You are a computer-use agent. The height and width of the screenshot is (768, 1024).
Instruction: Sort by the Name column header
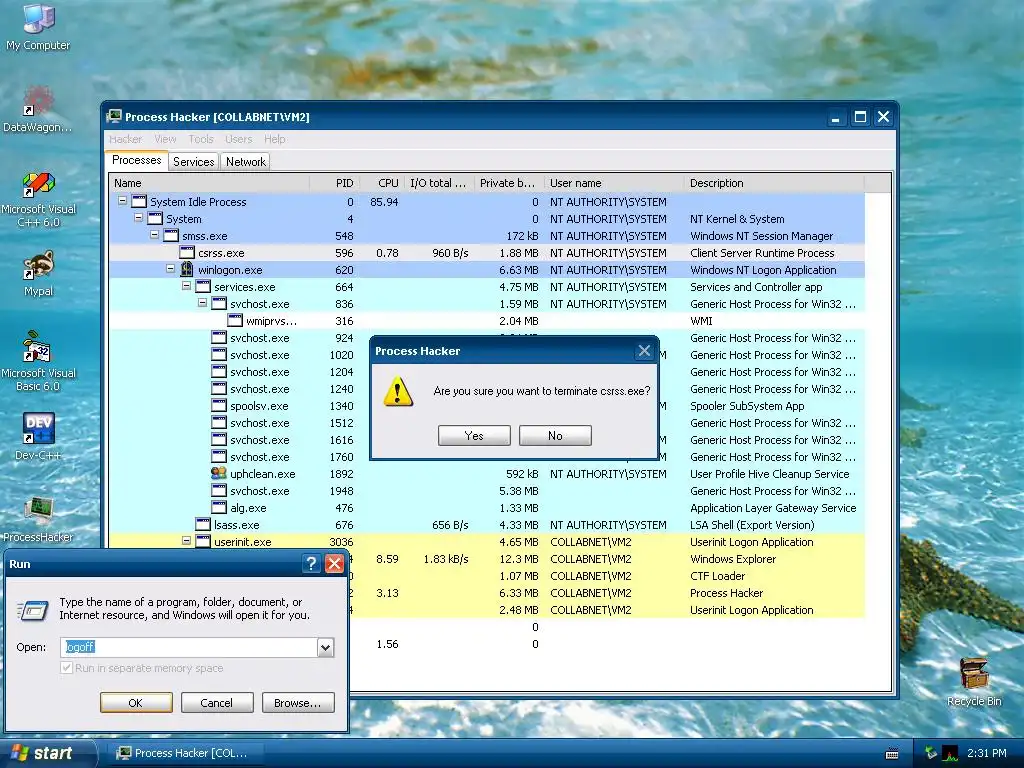coord(209,183)
